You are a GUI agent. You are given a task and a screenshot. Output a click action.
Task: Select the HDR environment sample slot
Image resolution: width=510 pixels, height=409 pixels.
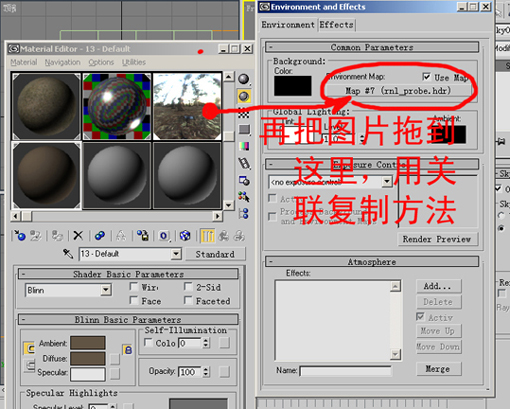pos(187,106)
